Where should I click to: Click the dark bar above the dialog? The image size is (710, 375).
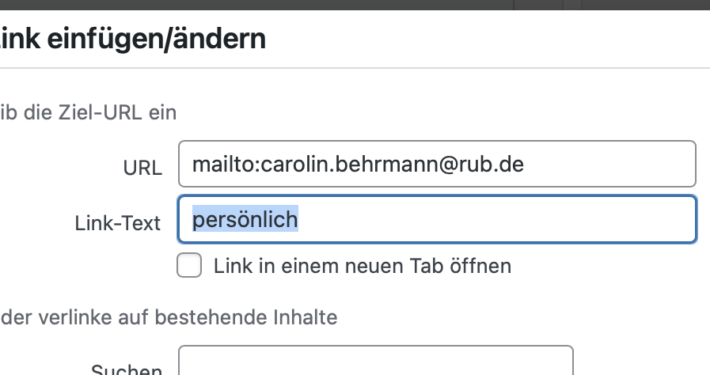click(355, 5)
